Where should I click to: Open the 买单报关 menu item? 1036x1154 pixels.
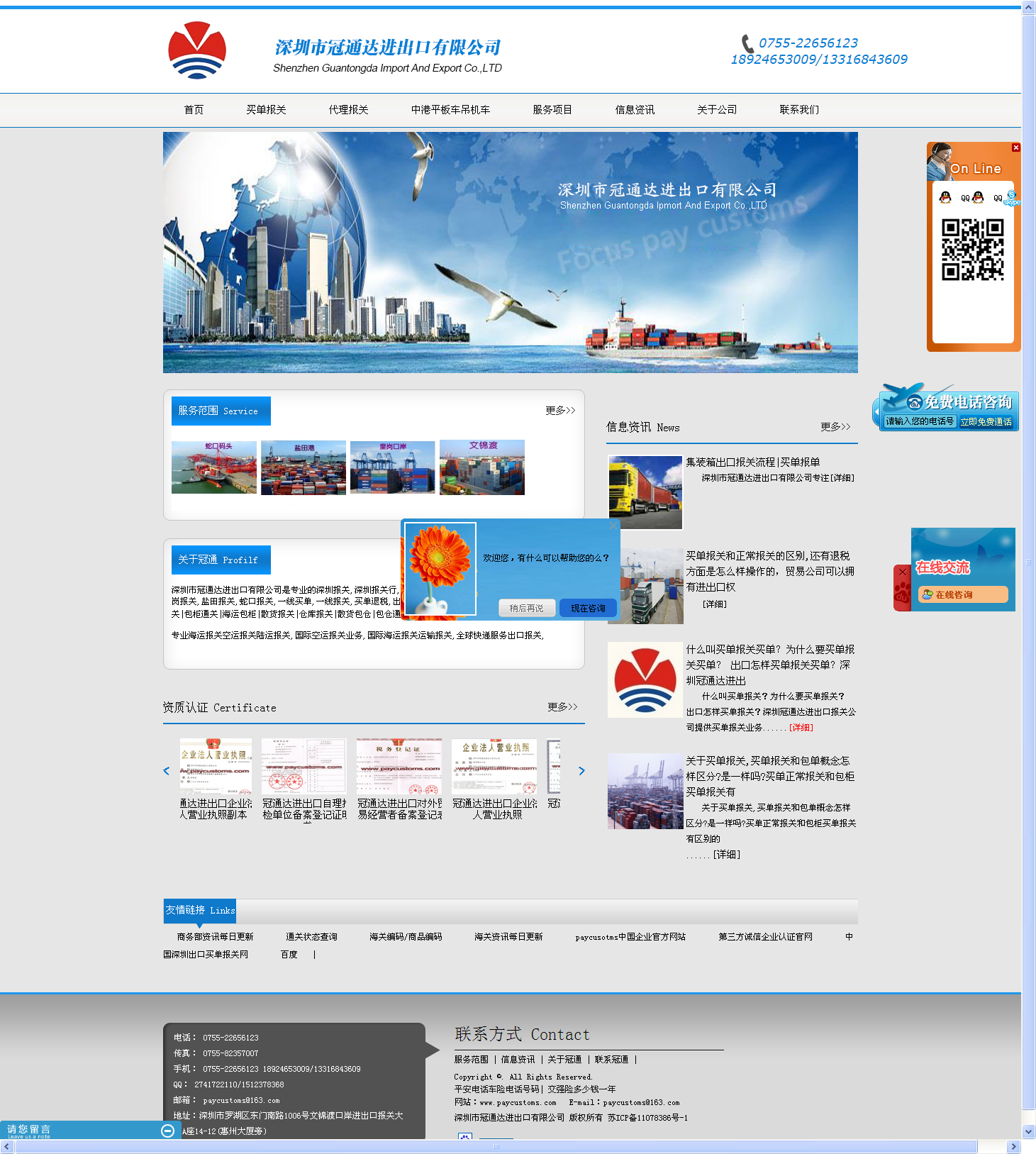[x=266, y=110]
